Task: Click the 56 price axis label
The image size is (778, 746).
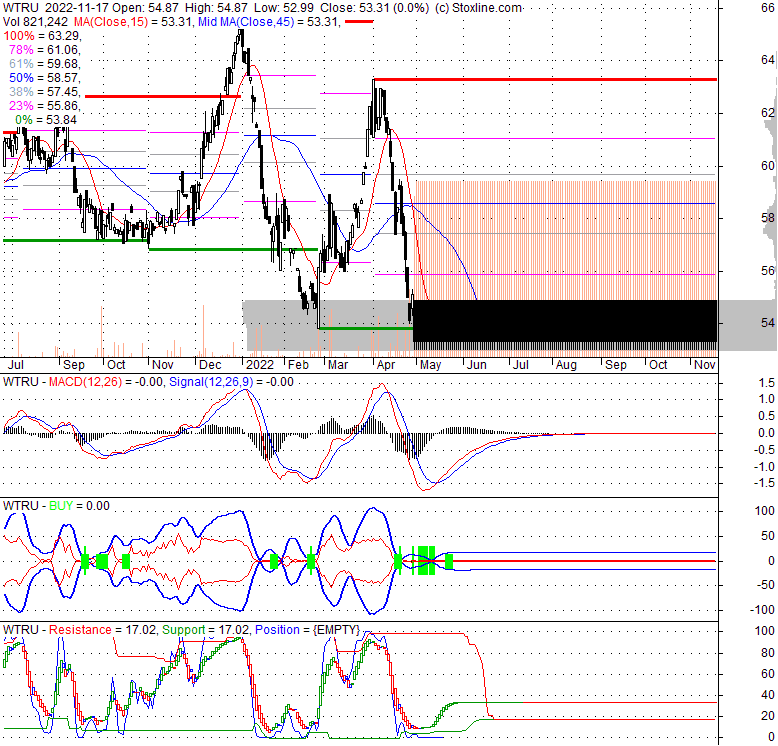Action: pos(768,271)
